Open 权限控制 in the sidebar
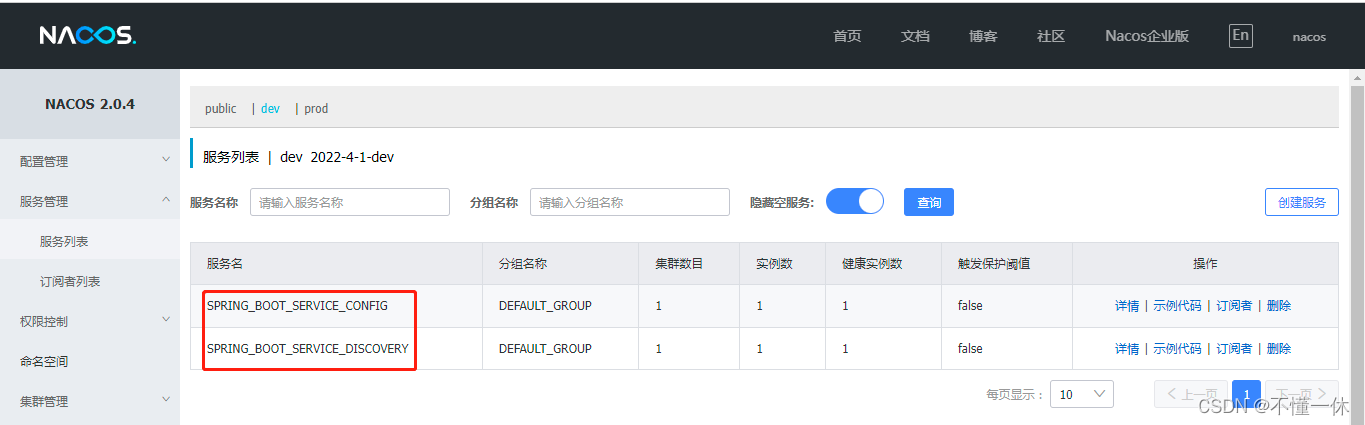Image resolution: width=1365 pixels, height=425 pixels. [x=44, y=321]
